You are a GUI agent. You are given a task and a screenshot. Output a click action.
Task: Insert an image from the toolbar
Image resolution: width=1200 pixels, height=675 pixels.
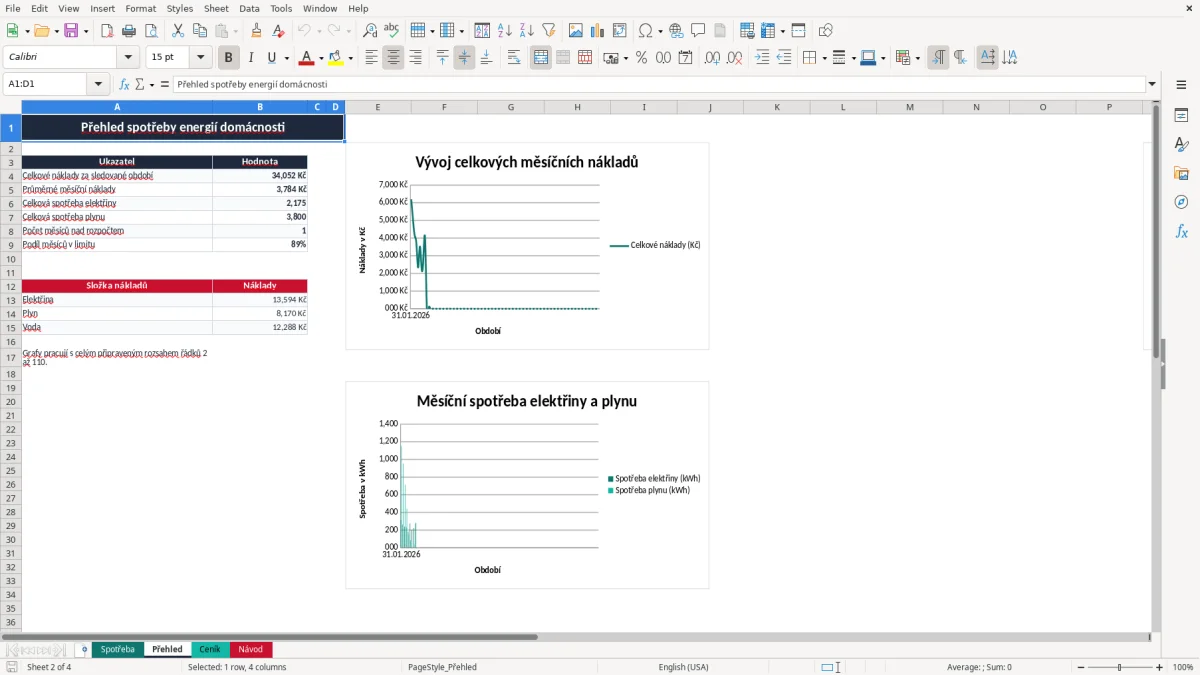(x=576, y=31)
